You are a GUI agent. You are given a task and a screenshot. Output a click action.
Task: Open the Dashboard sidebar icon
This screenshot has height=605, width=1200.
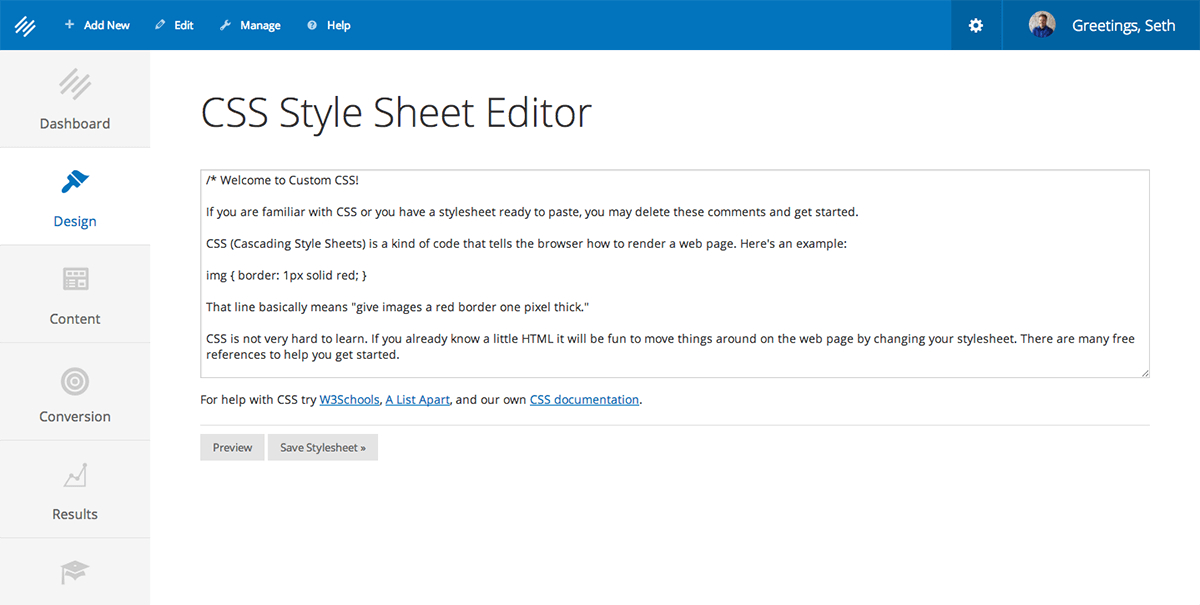[x=75, y=85]
